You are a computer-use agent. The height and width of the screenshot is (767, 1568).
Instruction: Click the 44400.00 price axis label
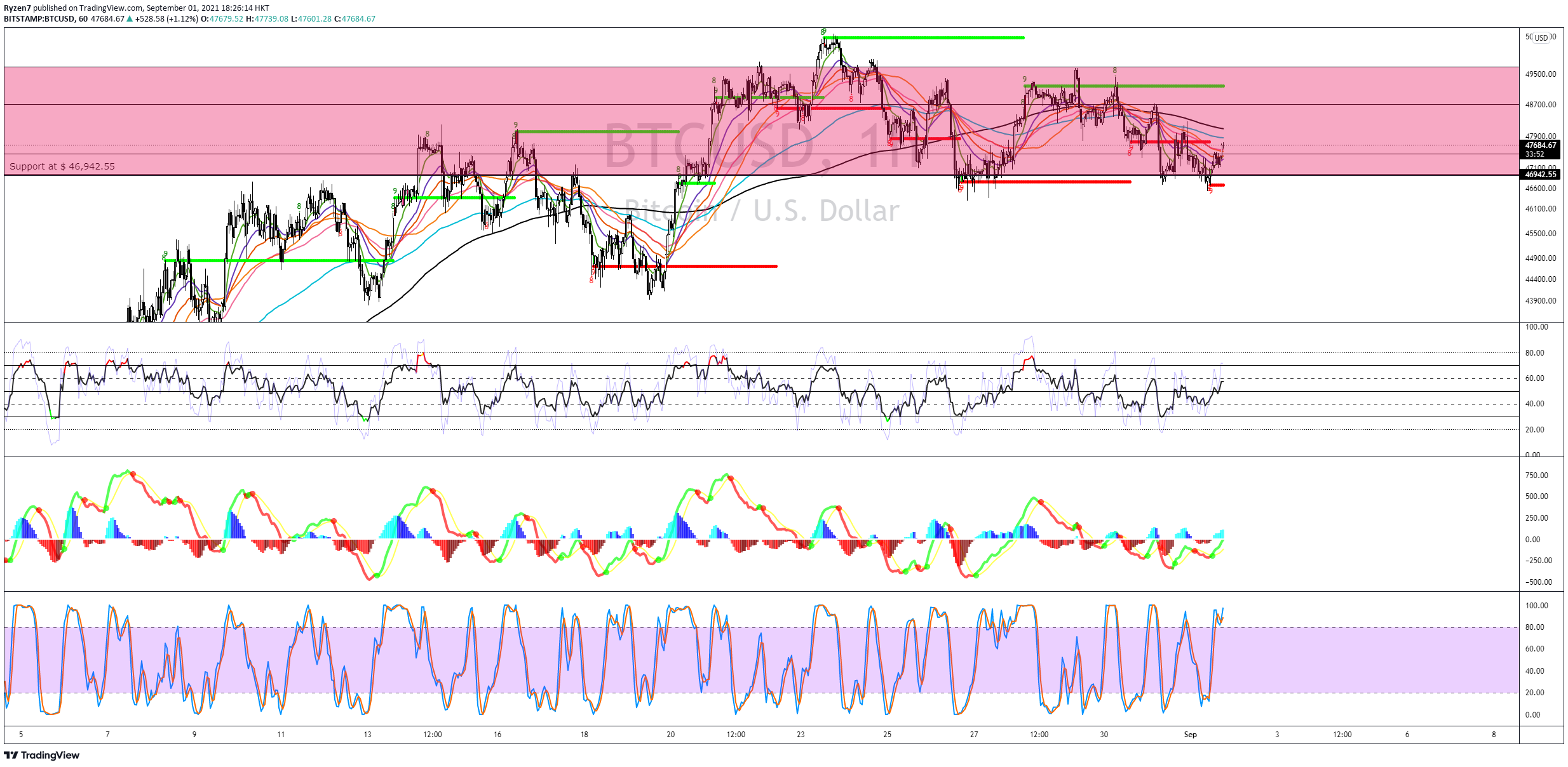click(1541, 279)
